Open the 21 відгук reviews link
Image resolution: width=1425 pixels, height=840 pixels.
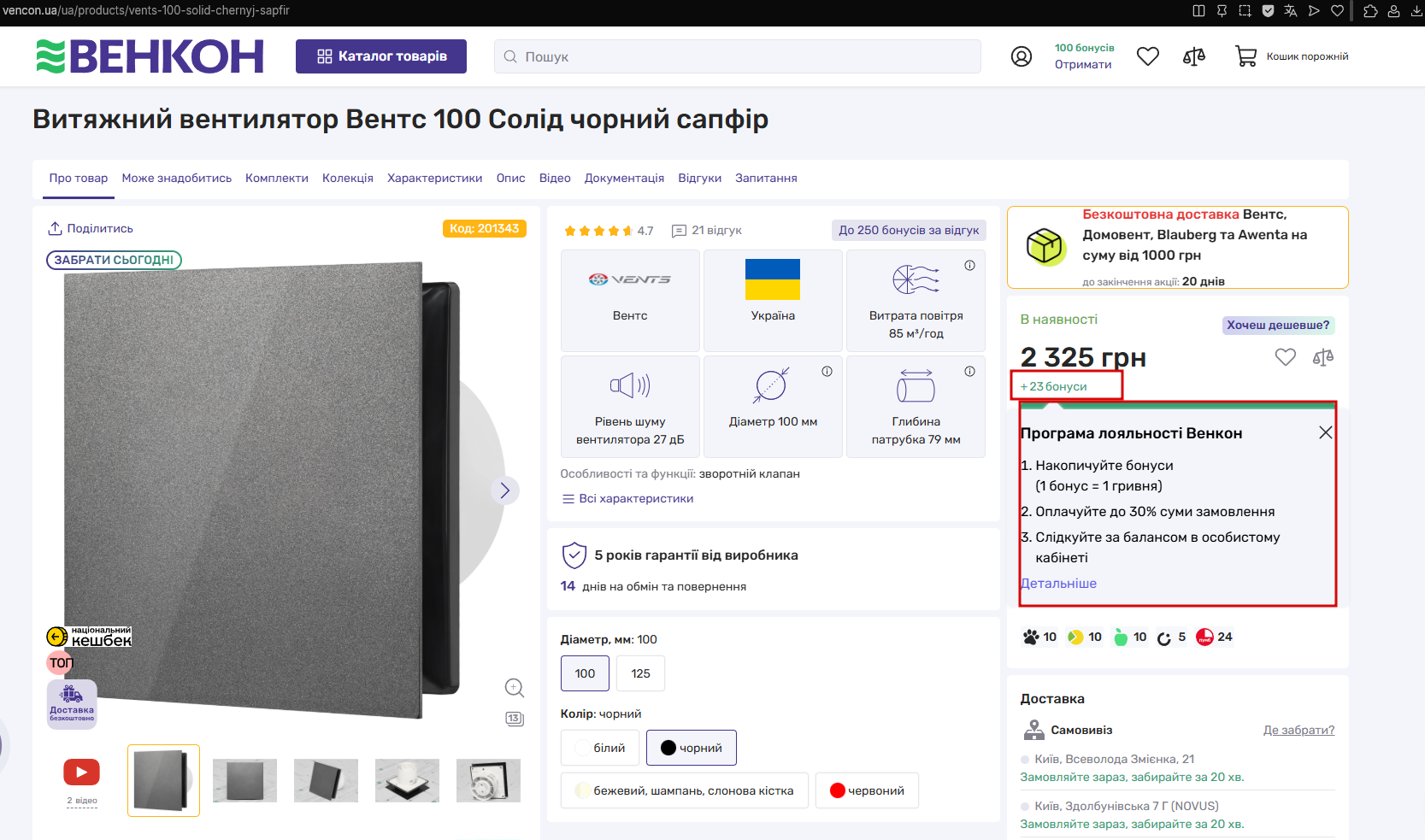point(707,231)
